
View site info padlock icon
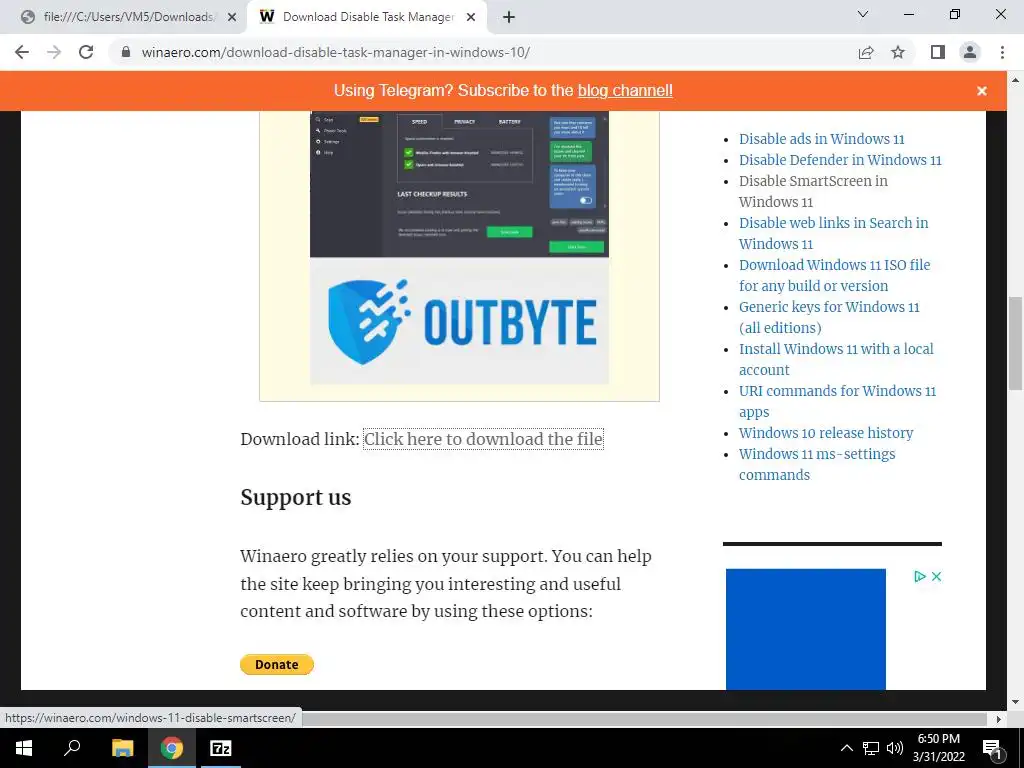[x=126, y=52]
